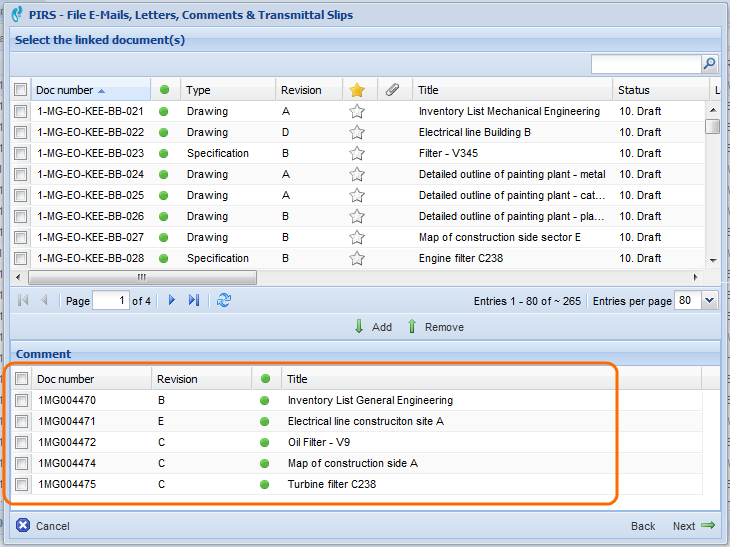
Task: Click the green Add down arrow icon
Action: click(358, 326)
